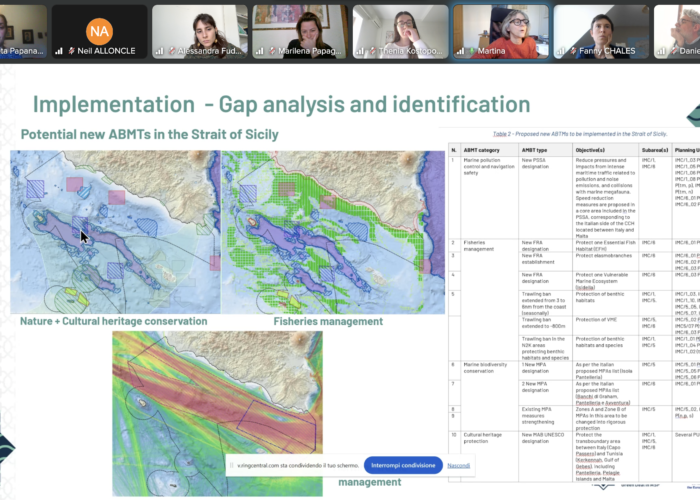Click the drag handle on screen-sharing bar
The image size is (700, 500).
tap(231, 465)
